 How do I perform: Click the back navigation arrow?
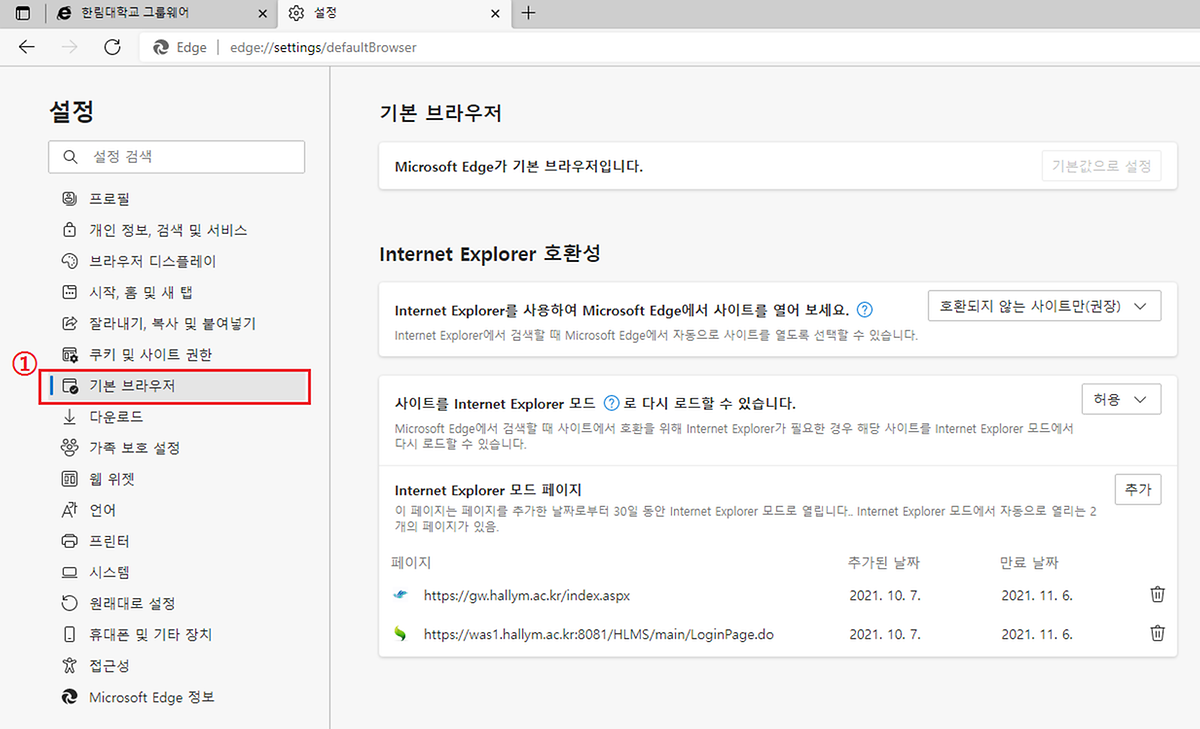(27, 47)
